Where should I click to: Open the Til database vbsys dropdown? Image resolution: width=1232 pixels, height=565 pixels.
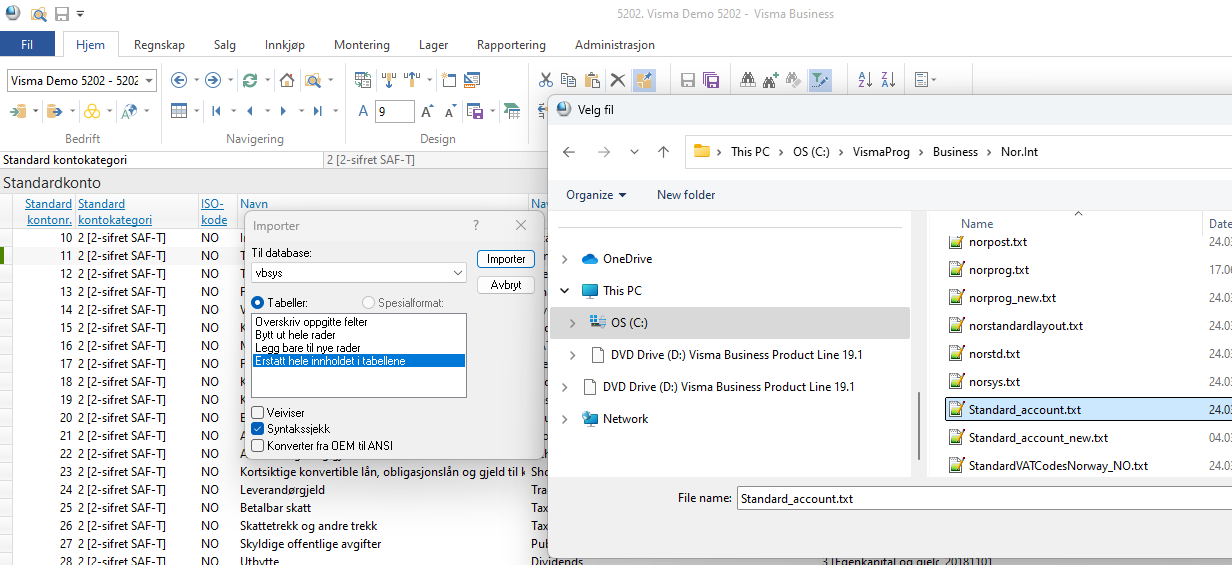coord(458,272)
